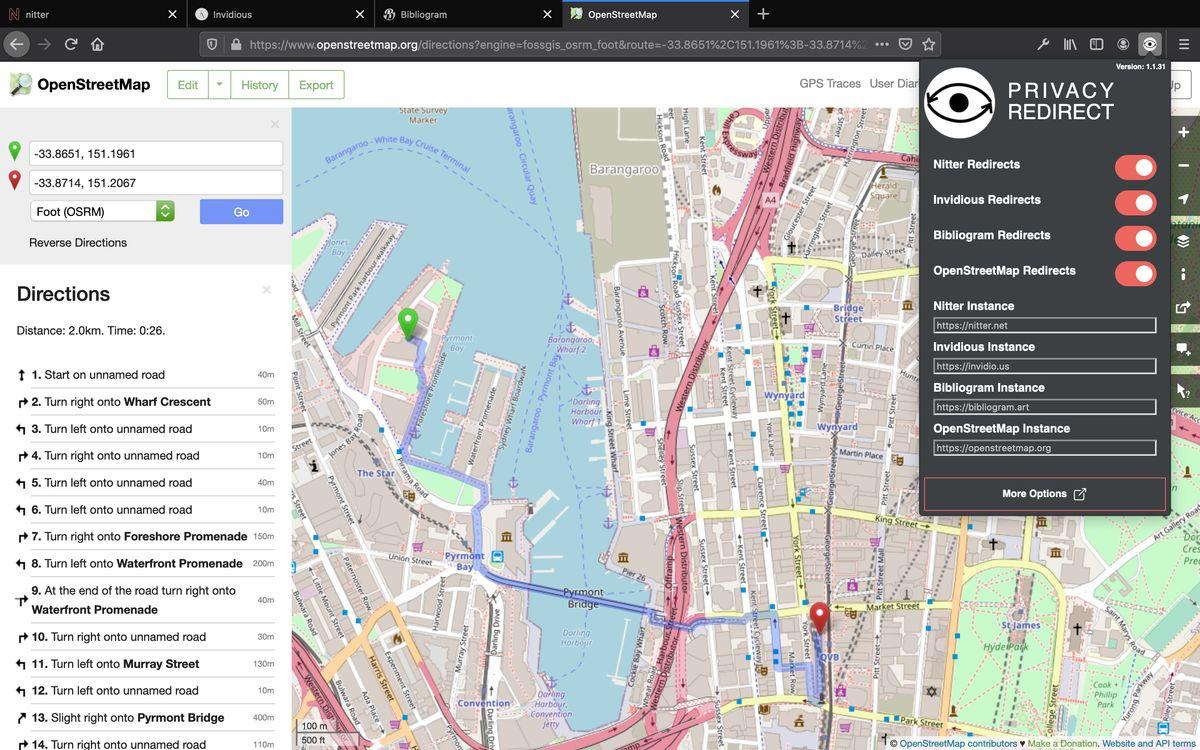Toggle OpenStreetMap Redirects switch

tap(1135, 273)
